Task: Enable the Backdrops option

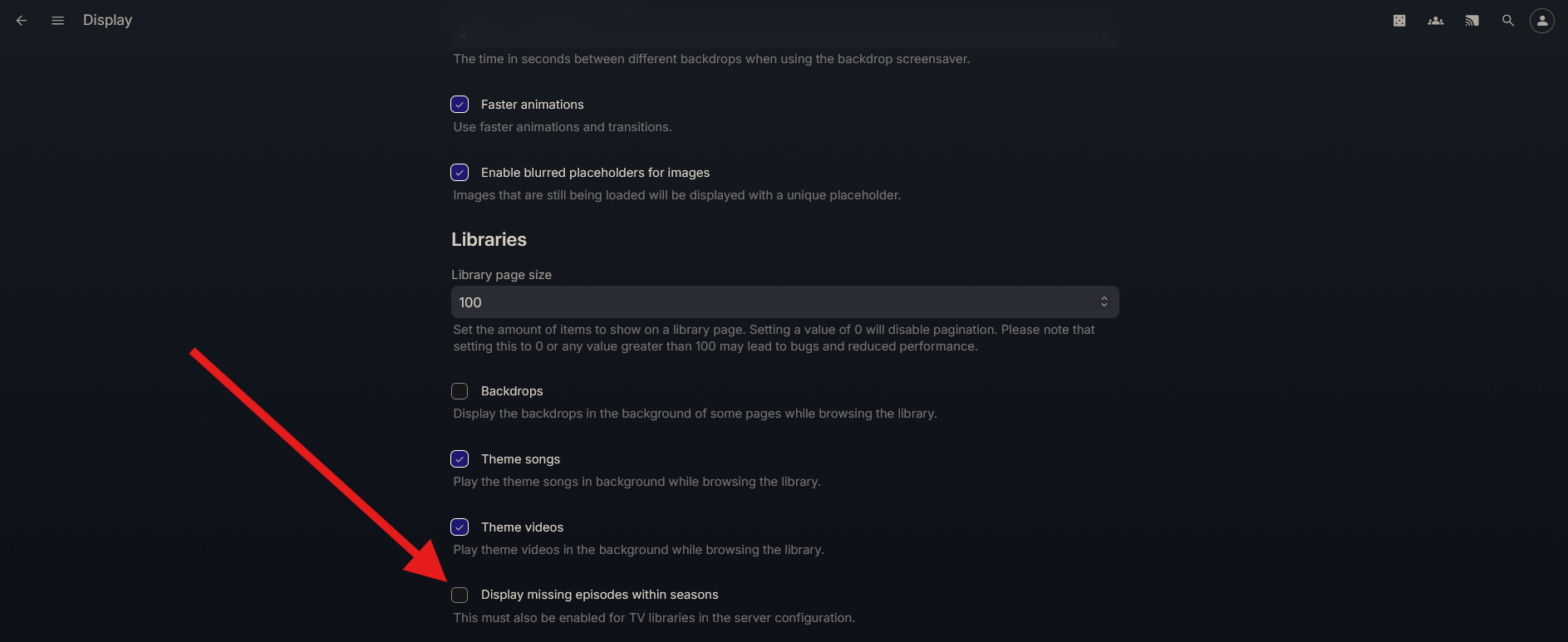Action: pos(460,390)
